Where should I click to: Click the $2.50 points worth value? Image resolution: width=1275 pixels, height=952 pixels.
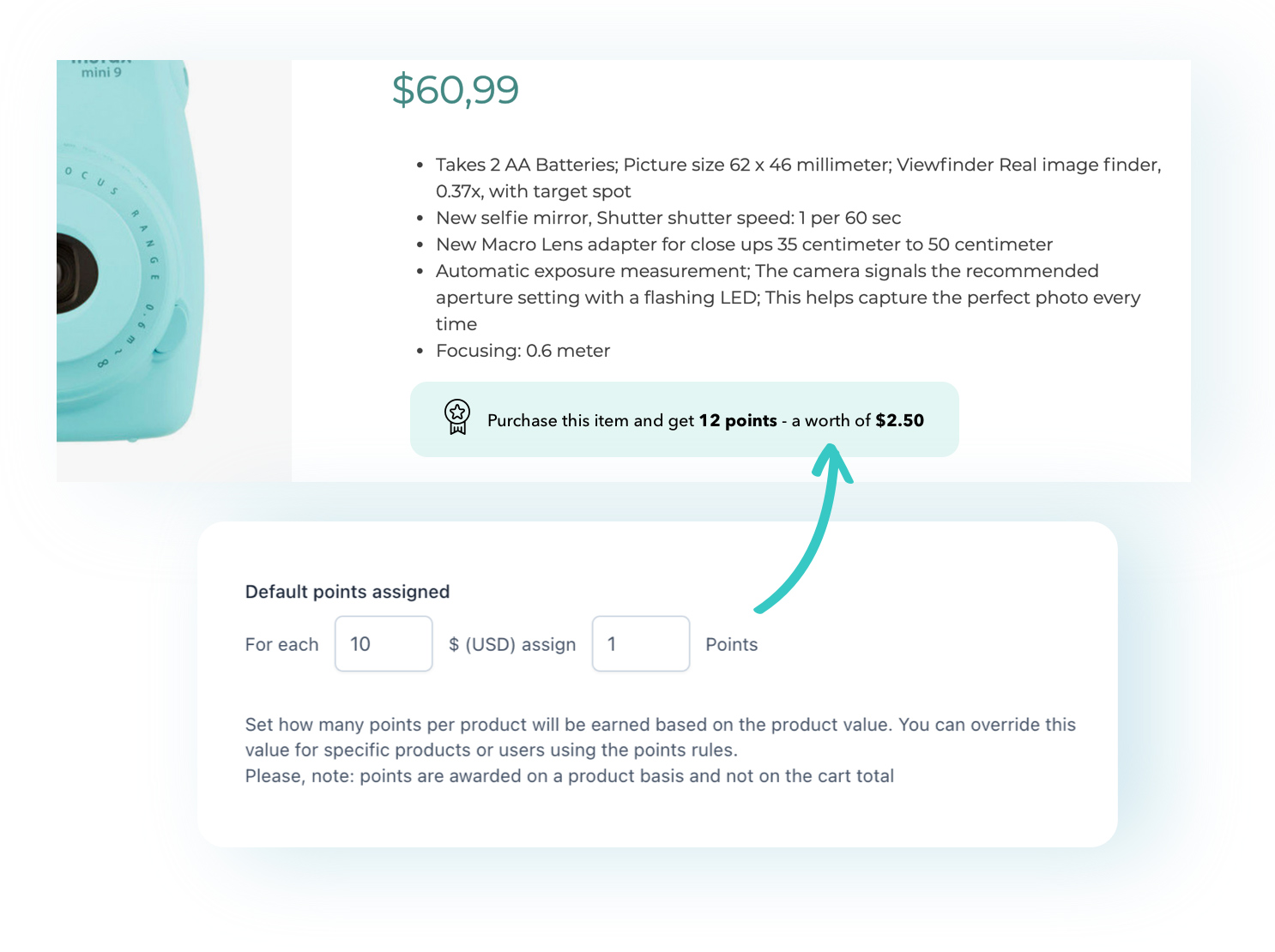(899, 420)
